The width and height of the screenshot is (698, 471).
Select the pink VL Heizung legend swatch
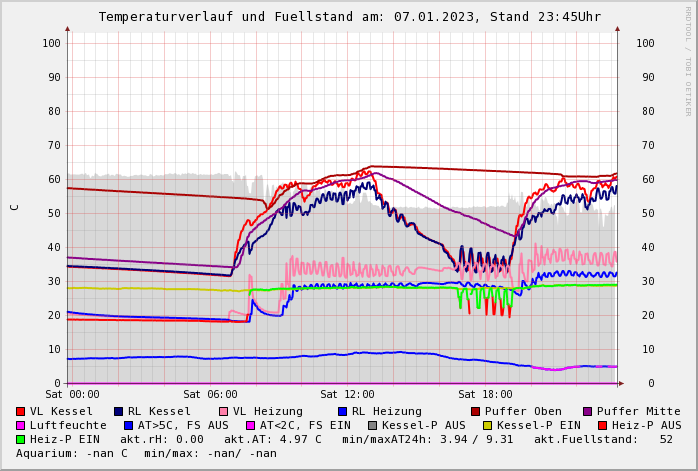[224, 411]
